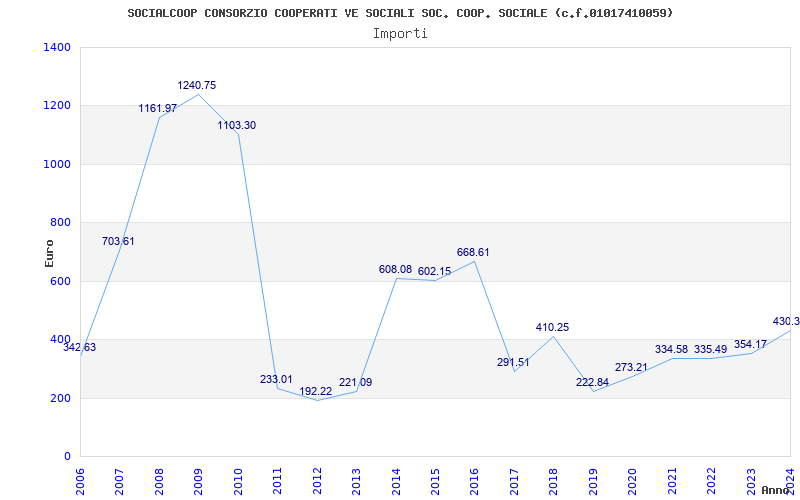Click x-axis year 2021
800x500 pixels.
(x=672, y=481)
